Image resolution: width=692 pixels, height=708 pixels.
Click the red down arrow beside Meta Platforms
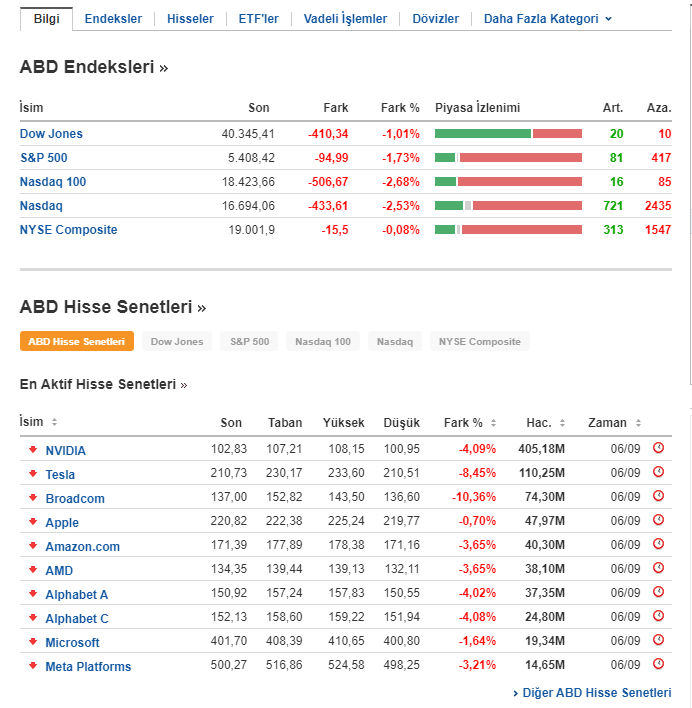tap(32, 666)
